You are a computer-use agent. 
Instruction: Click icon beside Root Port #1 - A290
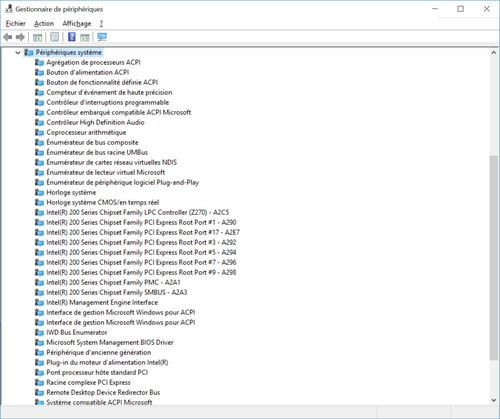(40, 223)
